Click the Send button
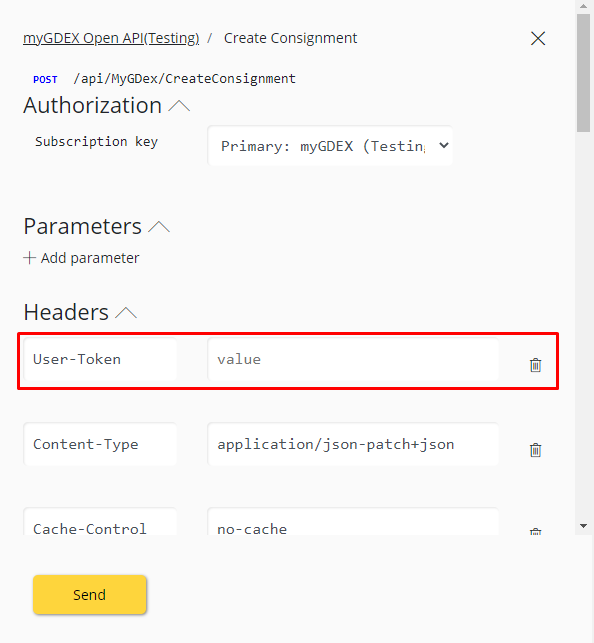The width and height of the screenshot is (594, 643). (90, 594)
